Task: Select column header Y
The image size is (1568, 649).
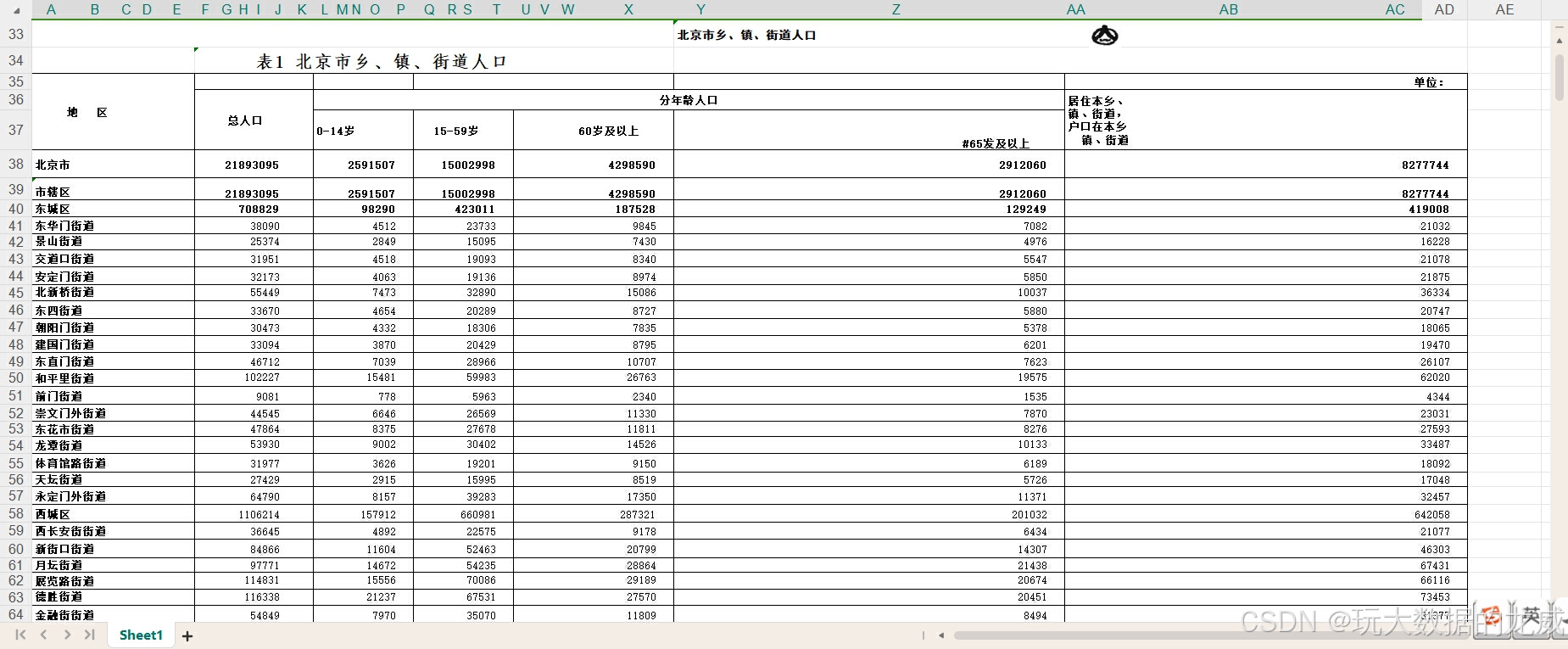Action: pos(700,9)
